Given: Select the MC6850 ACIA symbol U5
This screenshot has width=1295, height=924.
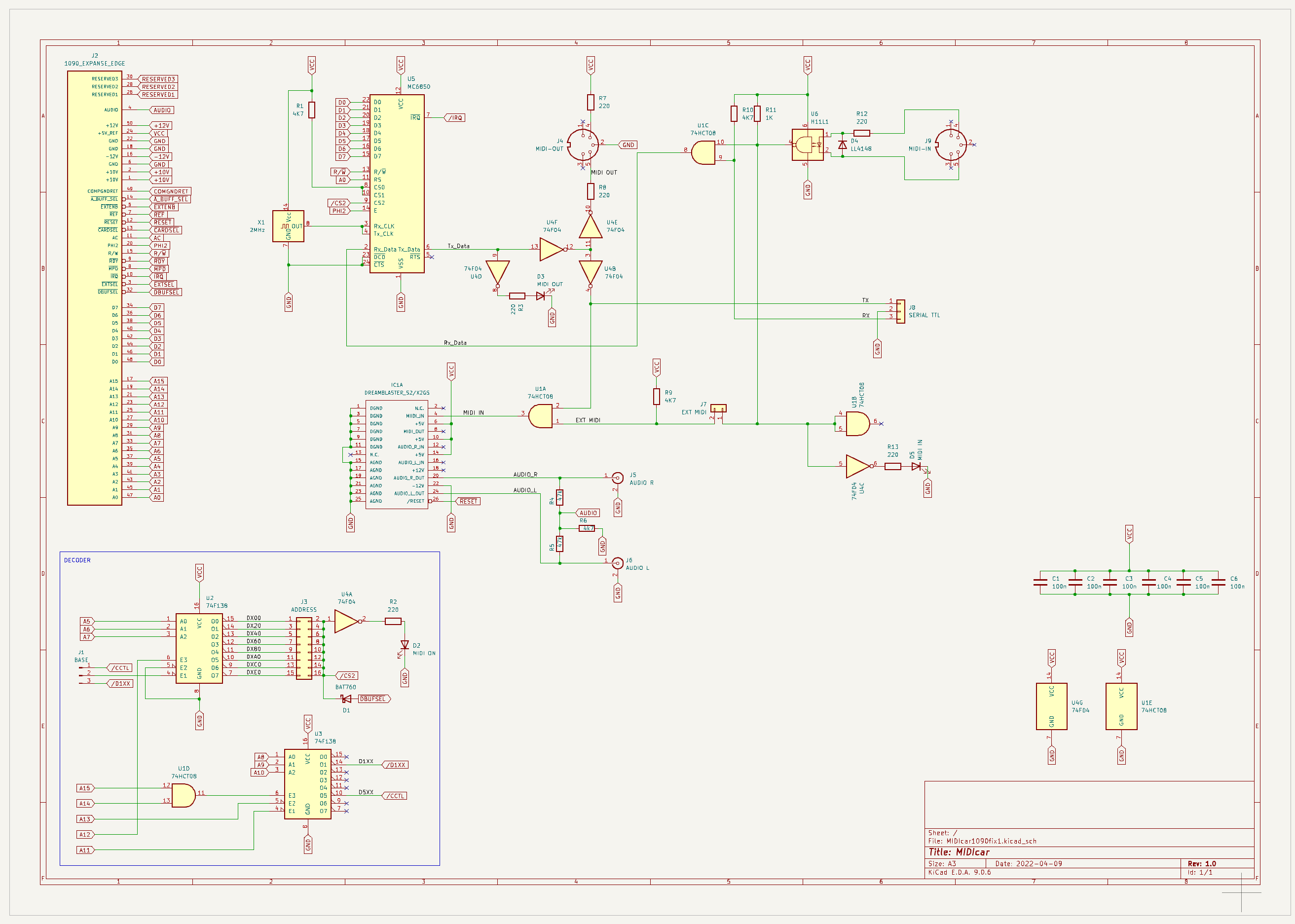Looking at the screenshot, I should coord(397,182).
